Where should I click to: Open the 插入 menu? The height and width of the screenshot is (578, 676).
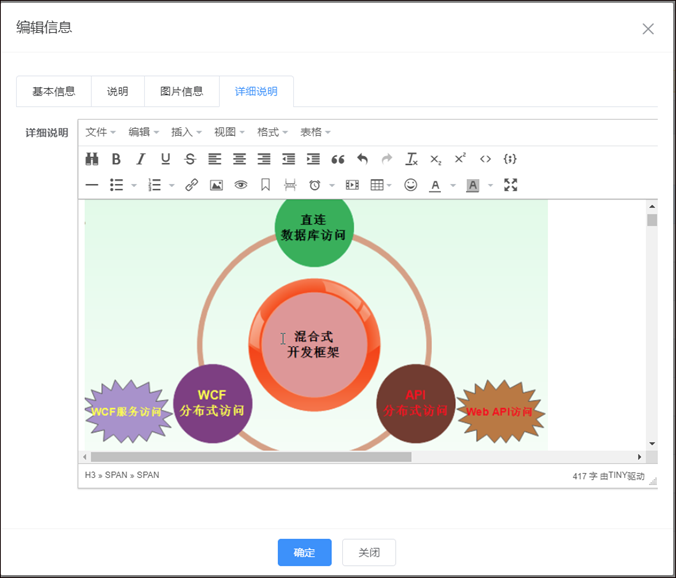[186, 132]
